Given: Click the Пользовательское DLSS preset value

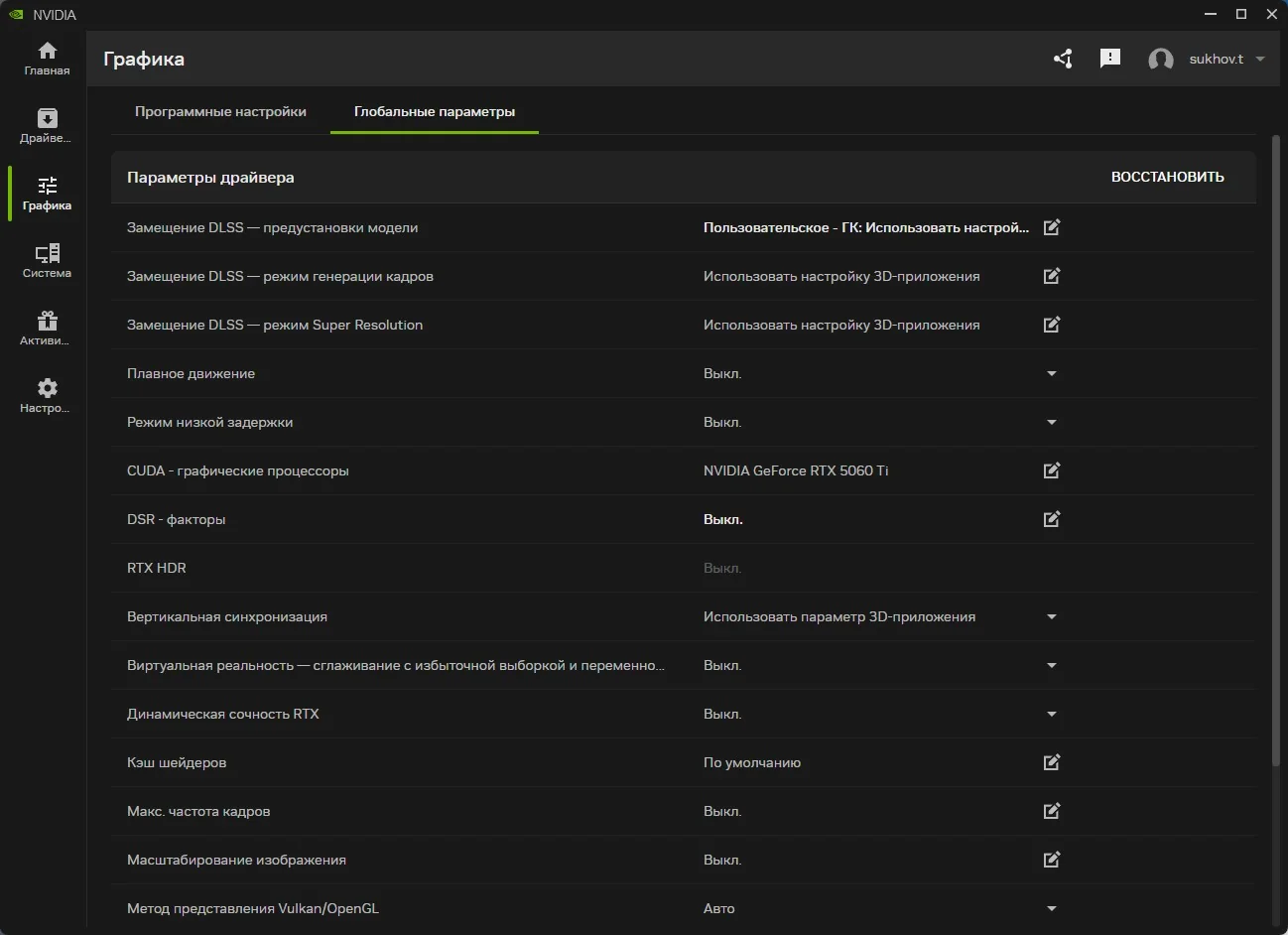Looking at the screenshot, I should point(866,227).
